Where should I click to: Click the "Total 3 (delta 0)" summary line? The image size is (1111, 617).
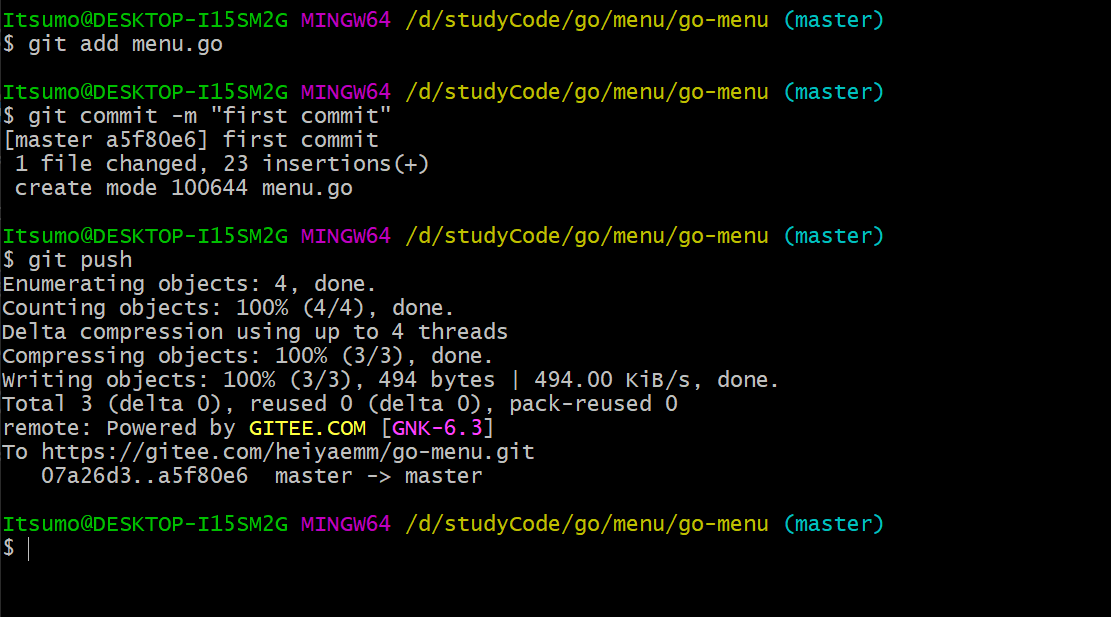tap(340, 404)
